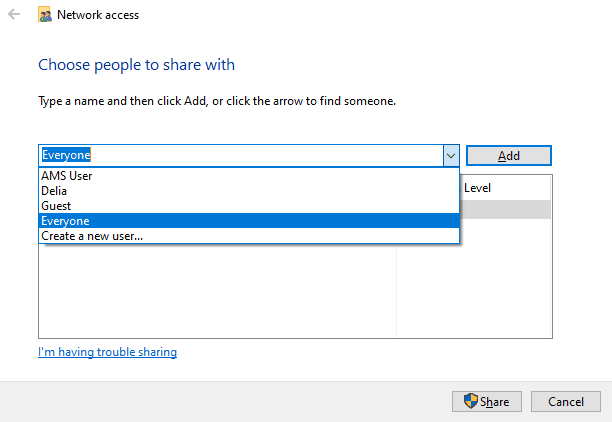Click the Choose people to share with heading
Image resolution: width=612 pixels, height=422 pixels.
pyautogui.click(x=136, y=65)
